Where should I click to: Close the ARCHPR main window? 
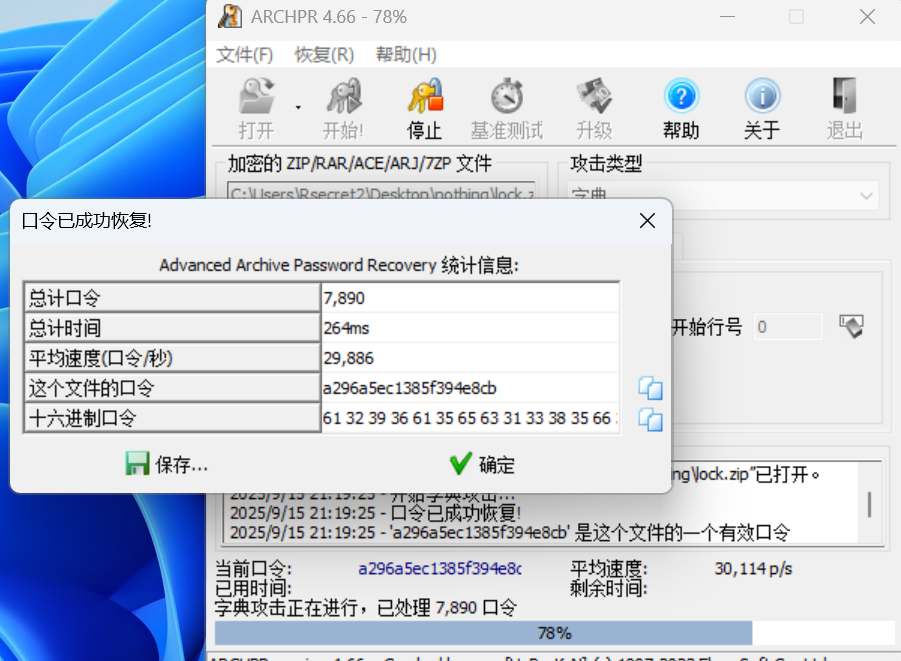[868, 17]
